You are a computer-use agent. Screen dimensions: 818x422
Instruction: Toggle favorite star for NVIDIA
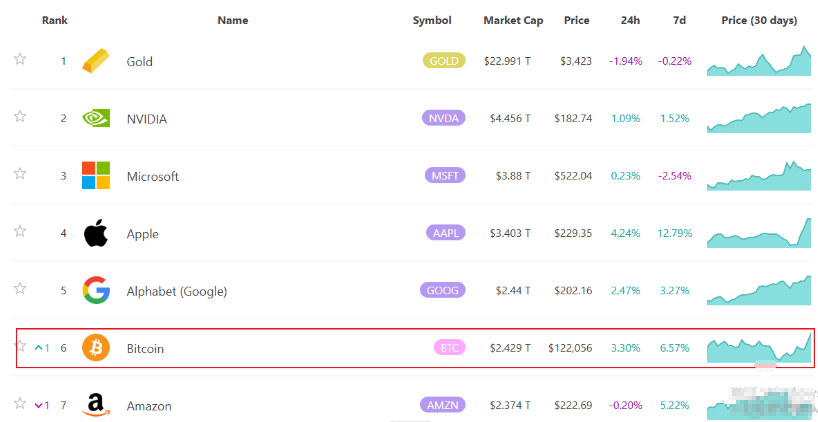(x=20, y=116)
